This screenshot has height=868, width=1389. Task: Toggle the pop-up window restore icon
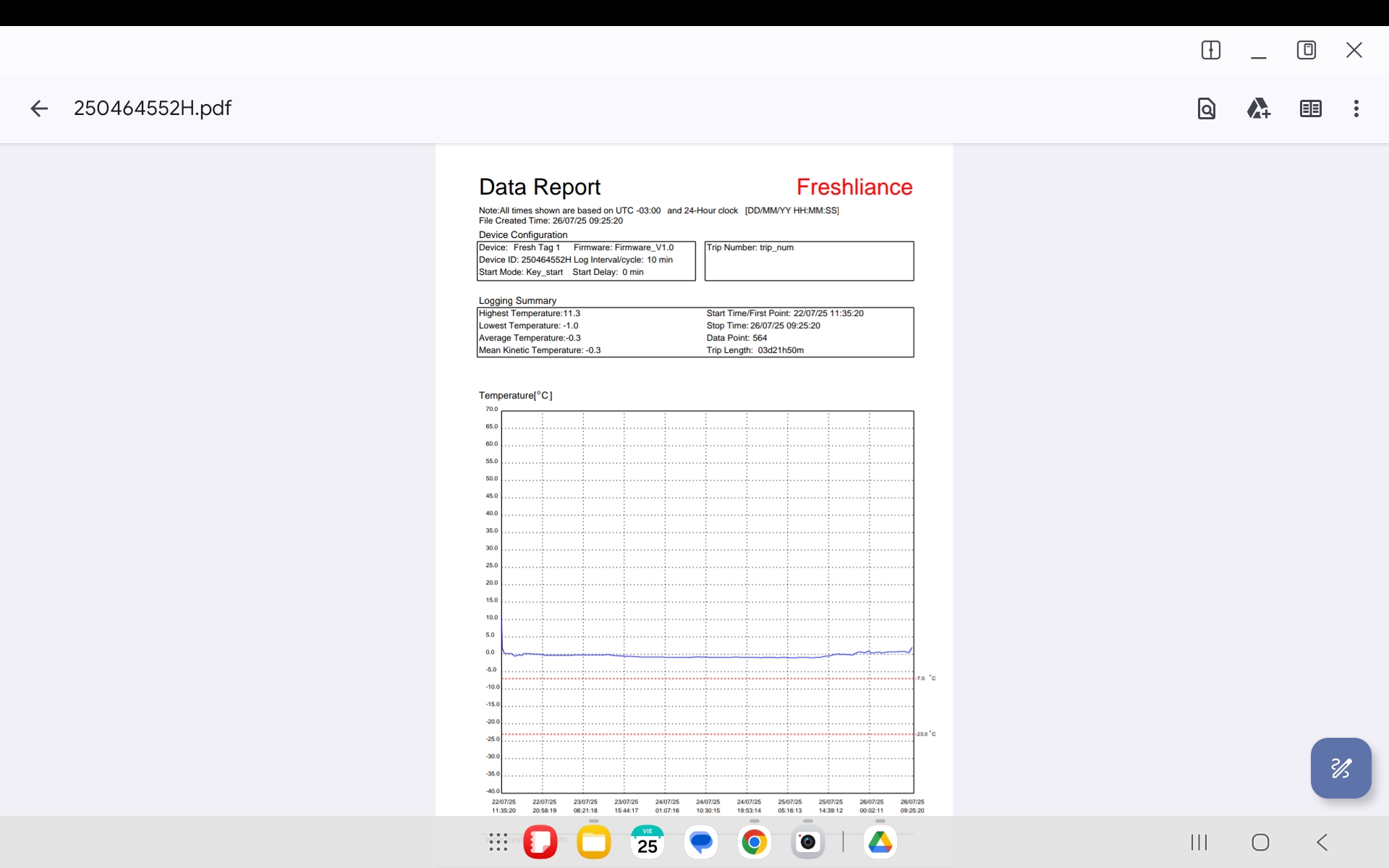pos(1306,50)
